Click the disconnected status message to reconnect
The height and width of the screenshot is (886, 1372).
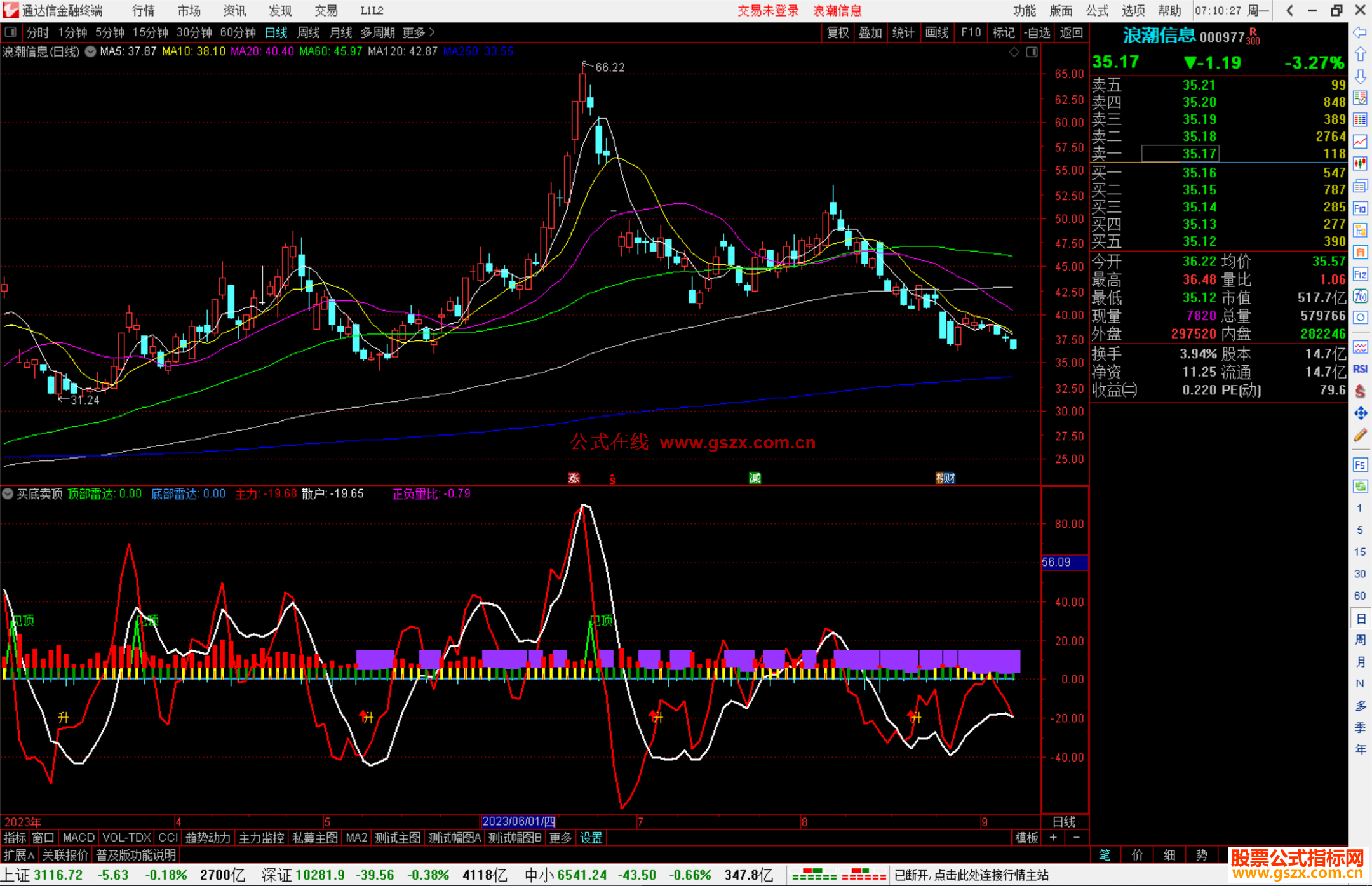click(x=971, y=875)
